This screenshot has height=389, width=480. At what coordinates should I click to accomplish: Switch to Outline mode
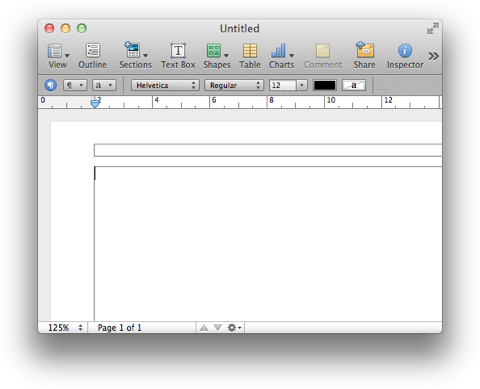[x=92, y=56]
